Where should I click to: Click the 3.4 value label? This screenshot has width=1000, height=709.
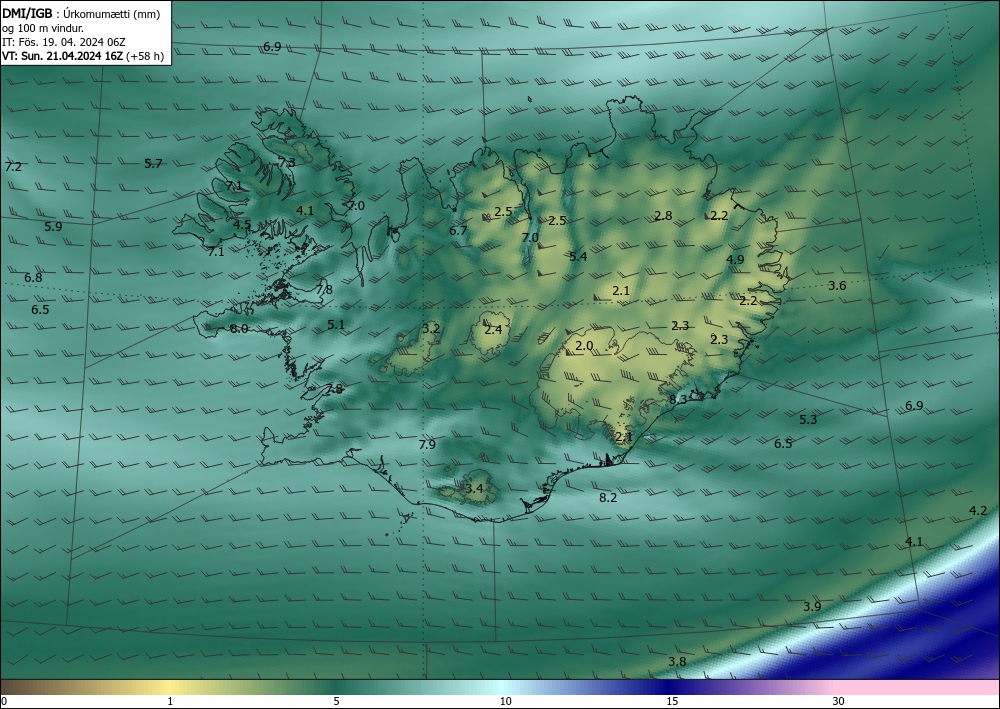point(474,489)
